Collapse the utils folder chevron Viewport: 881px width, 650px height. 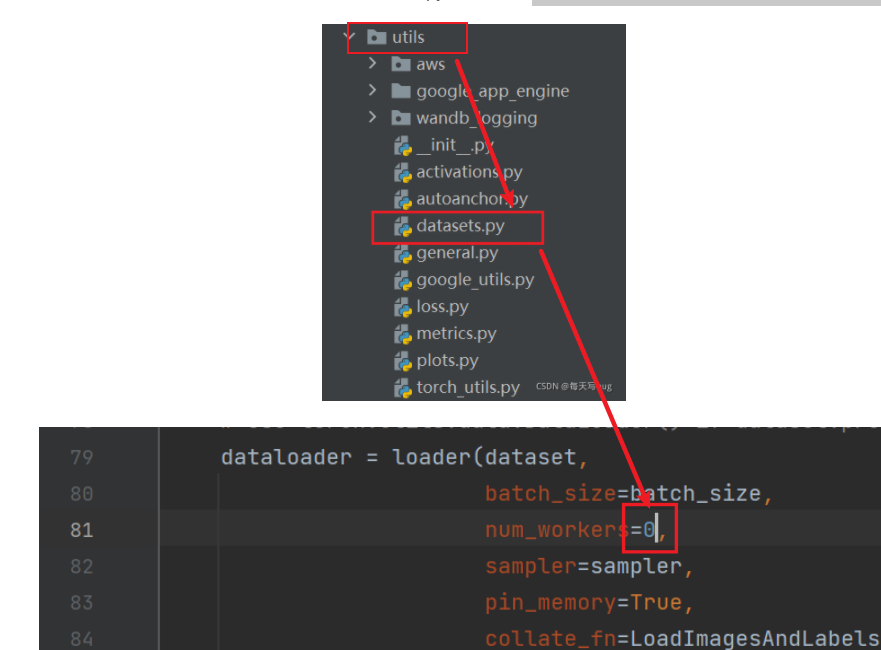(x=351, y=37)
